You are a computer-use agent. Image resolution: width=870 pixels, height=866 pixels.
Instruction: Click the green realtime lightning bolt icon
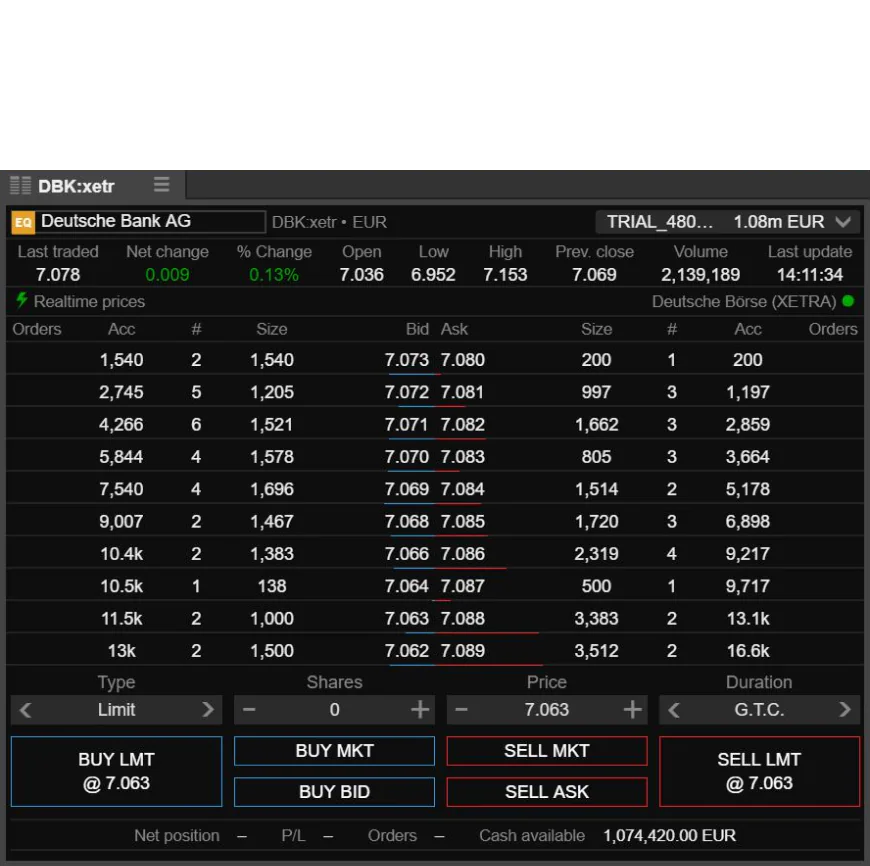22,300
